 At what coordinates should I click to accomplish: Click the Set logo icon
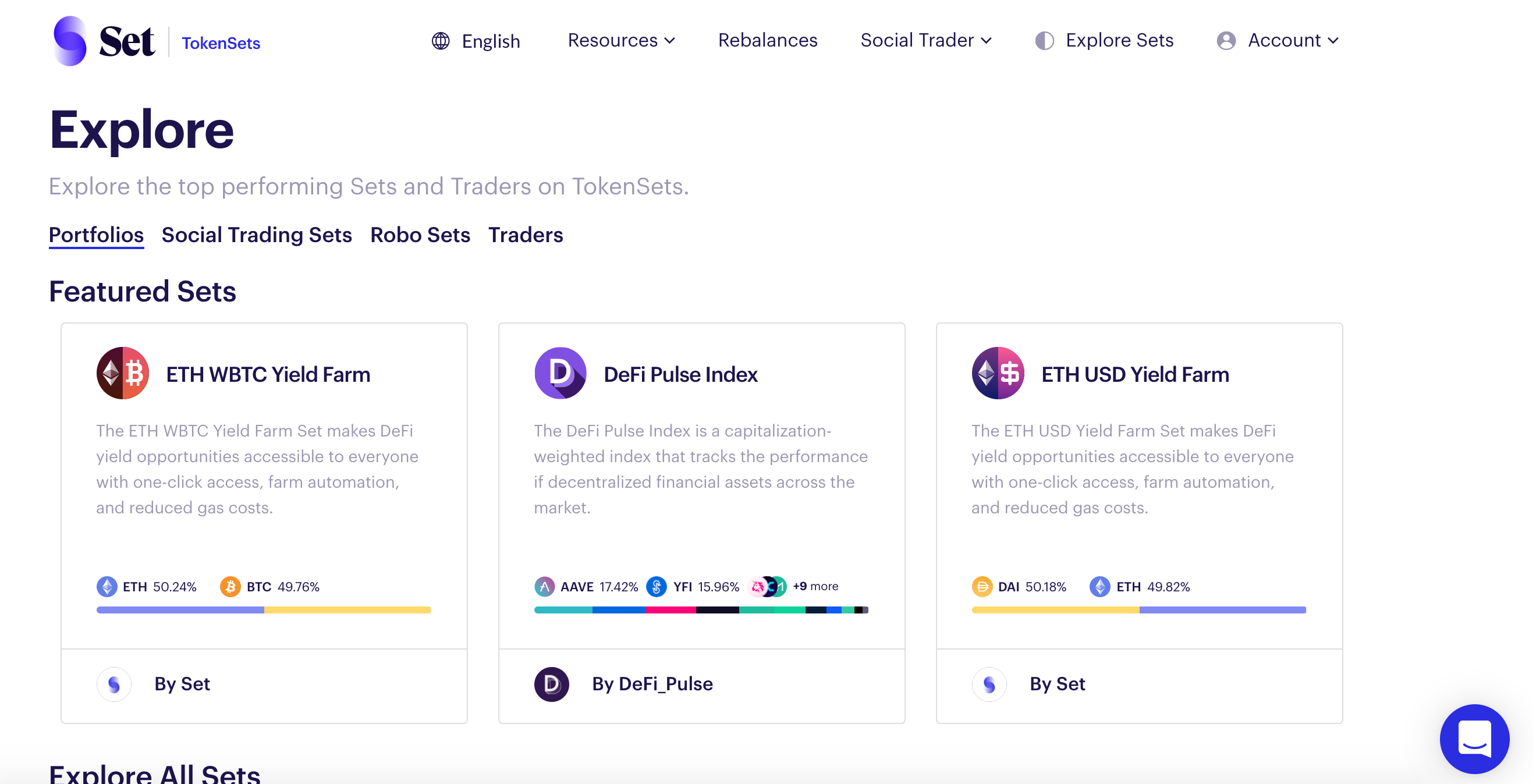point(70,41)
